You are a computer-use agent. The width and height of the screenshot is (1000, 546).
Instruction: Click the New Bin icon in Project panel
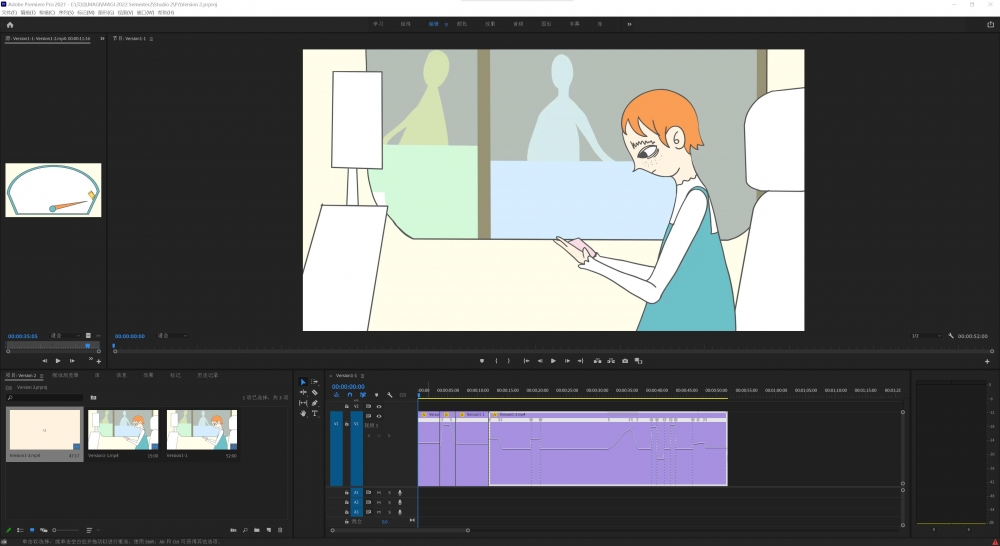[256, 530]
